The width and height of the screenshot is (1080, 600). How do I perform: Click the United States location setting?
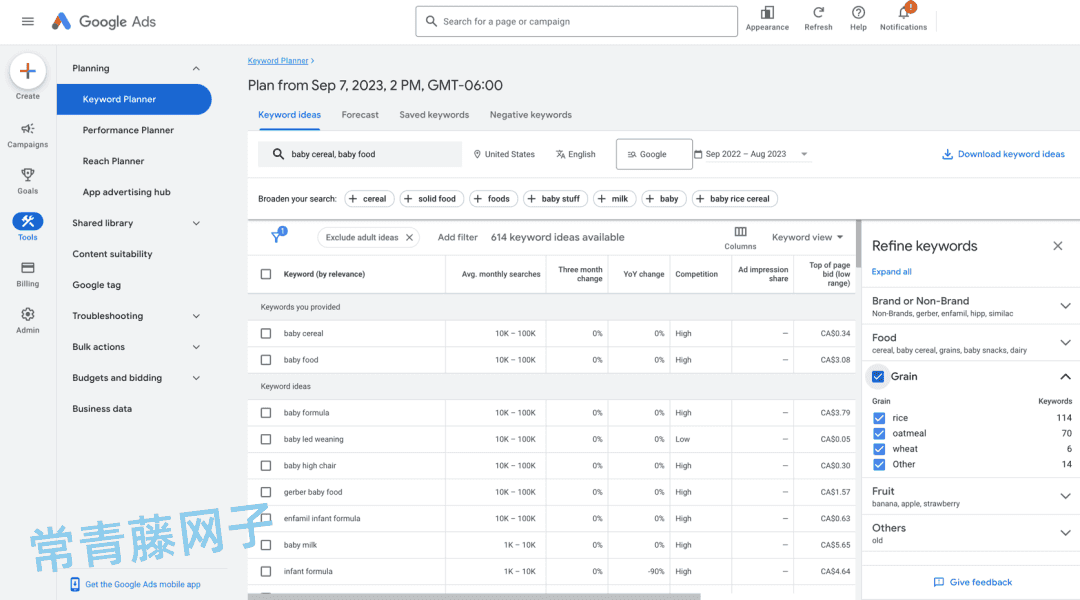(504, 154)
